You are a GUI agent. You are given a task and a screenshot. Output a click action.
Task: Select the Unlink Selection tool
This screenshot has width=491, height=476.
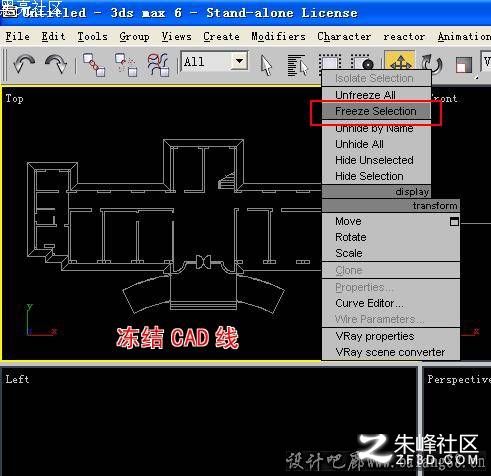pyautogui.click(x=126, y=64)
